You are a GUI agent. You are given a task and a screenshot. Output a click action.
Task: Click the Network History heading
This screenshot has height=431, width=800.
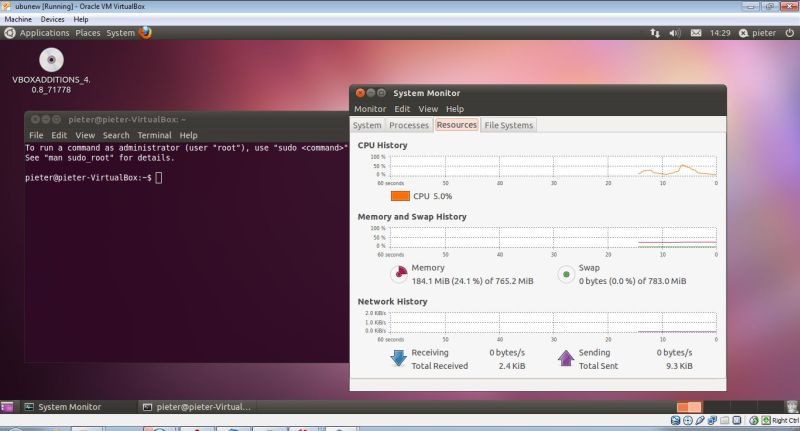(392, 301)
